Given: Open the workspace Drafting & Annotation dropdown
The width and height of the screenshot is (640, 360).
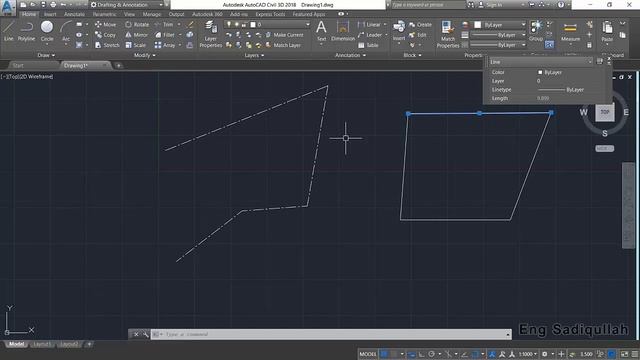Looking at the screenshot, I should [x=127, y=5].
